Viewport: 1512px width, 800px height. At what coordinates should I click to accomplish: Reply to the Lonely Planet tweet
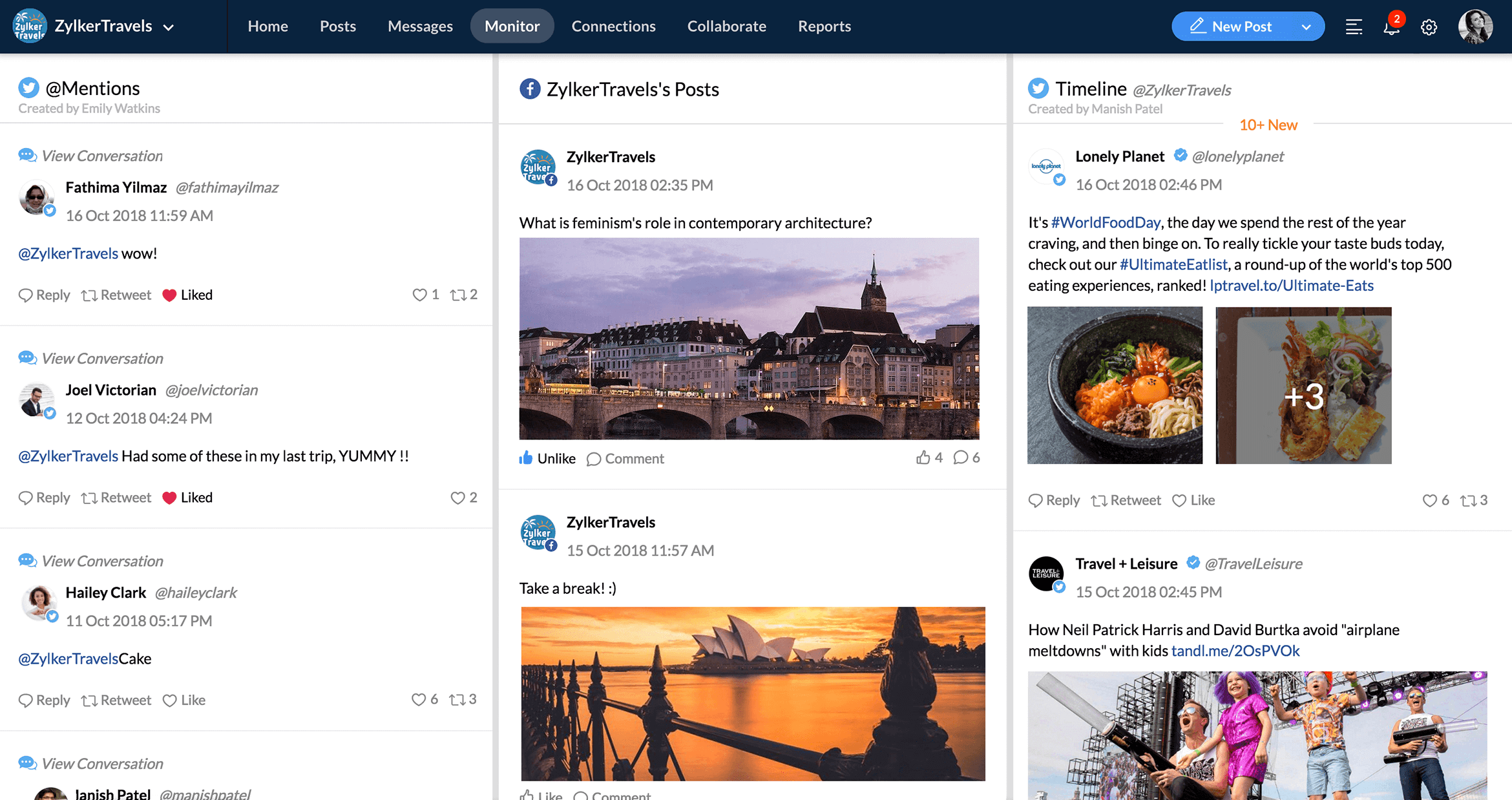coord(1054,500)
